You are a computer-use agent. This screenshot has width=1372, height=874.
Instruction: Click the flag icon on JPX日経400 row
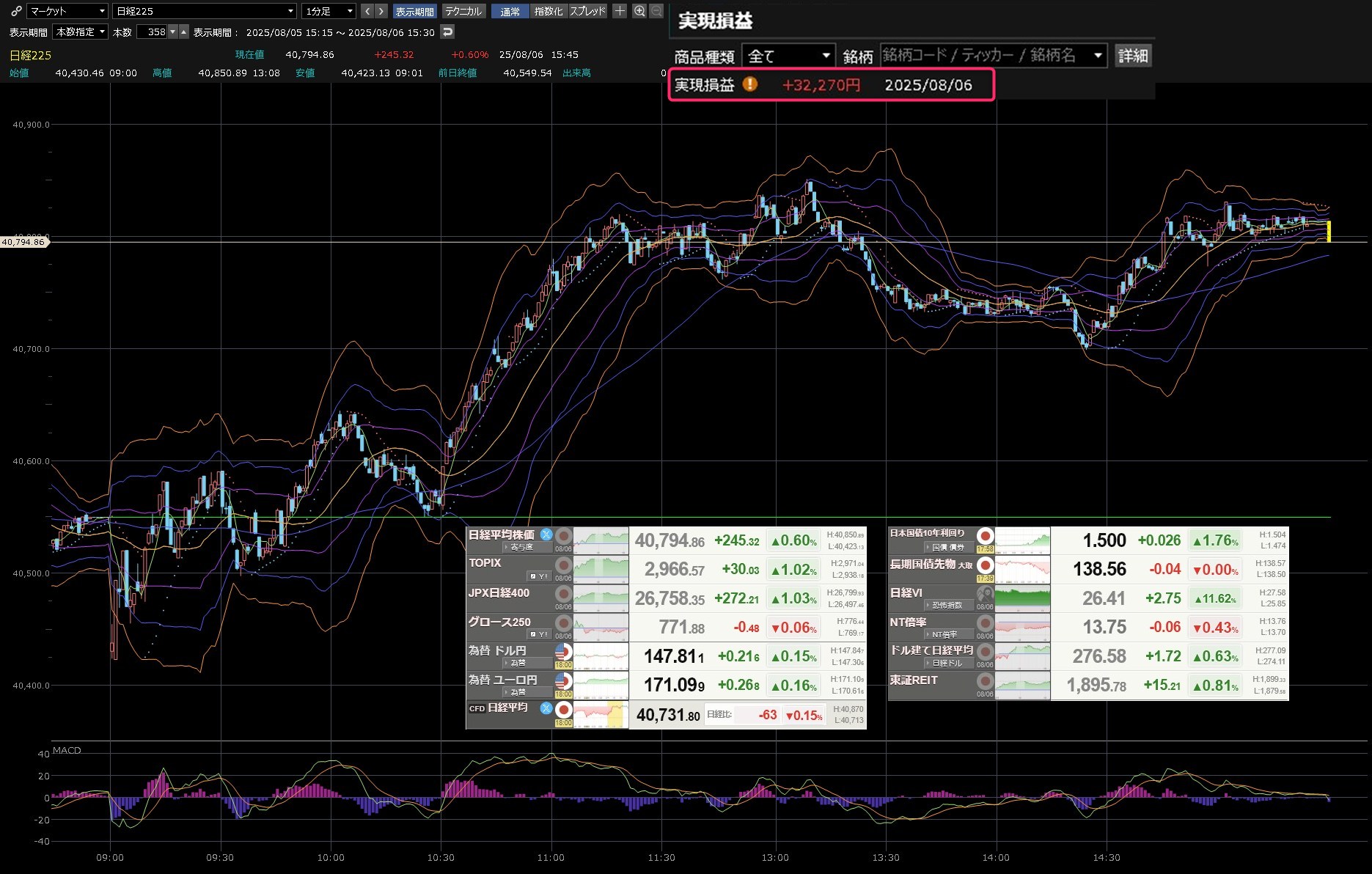(563, 594)
